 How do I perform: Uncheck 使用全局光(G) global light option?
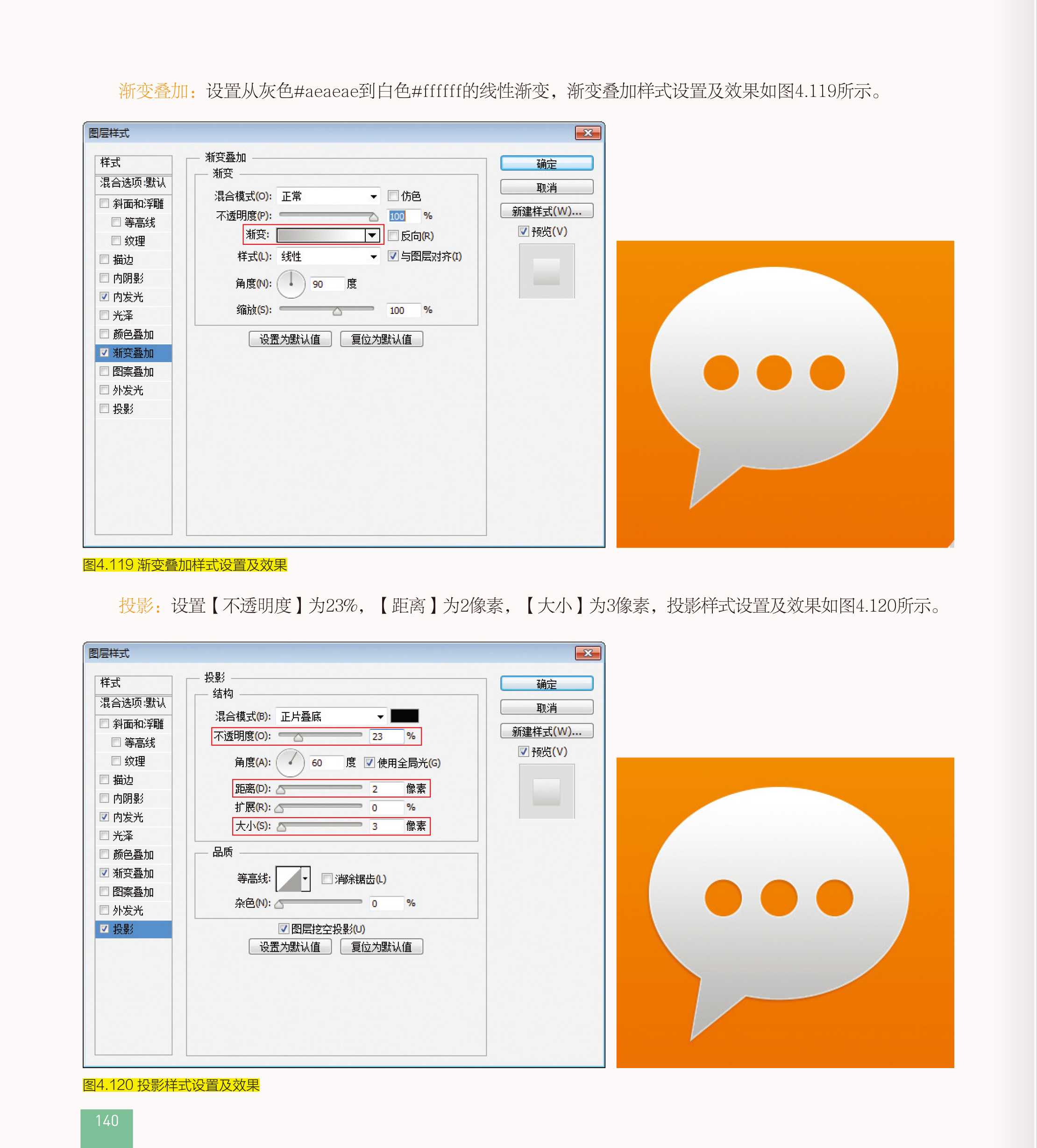point(370,763)
